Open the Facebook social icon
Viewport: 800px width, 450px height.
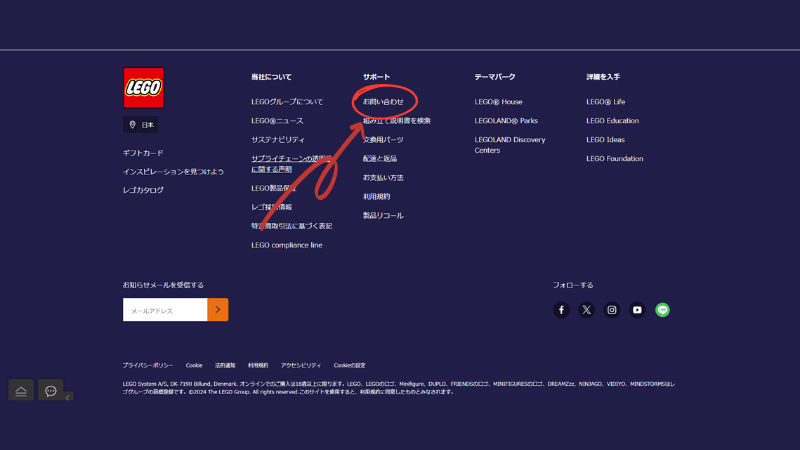pyautogui.click(x=561, y=310)
